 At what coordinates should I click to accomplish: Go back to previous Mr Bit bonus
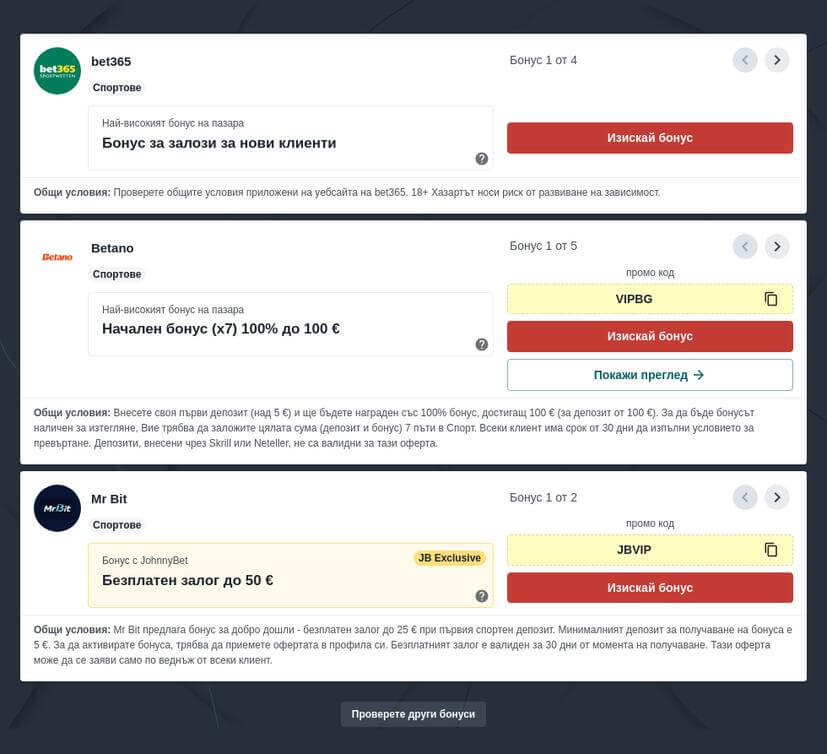(745, 497)
